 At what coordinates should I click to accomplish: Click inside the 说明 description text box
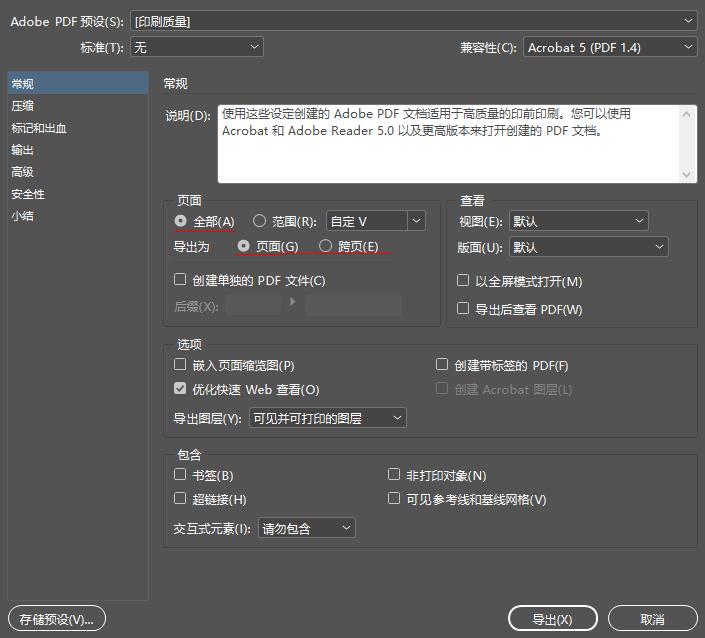click(450, 144)
